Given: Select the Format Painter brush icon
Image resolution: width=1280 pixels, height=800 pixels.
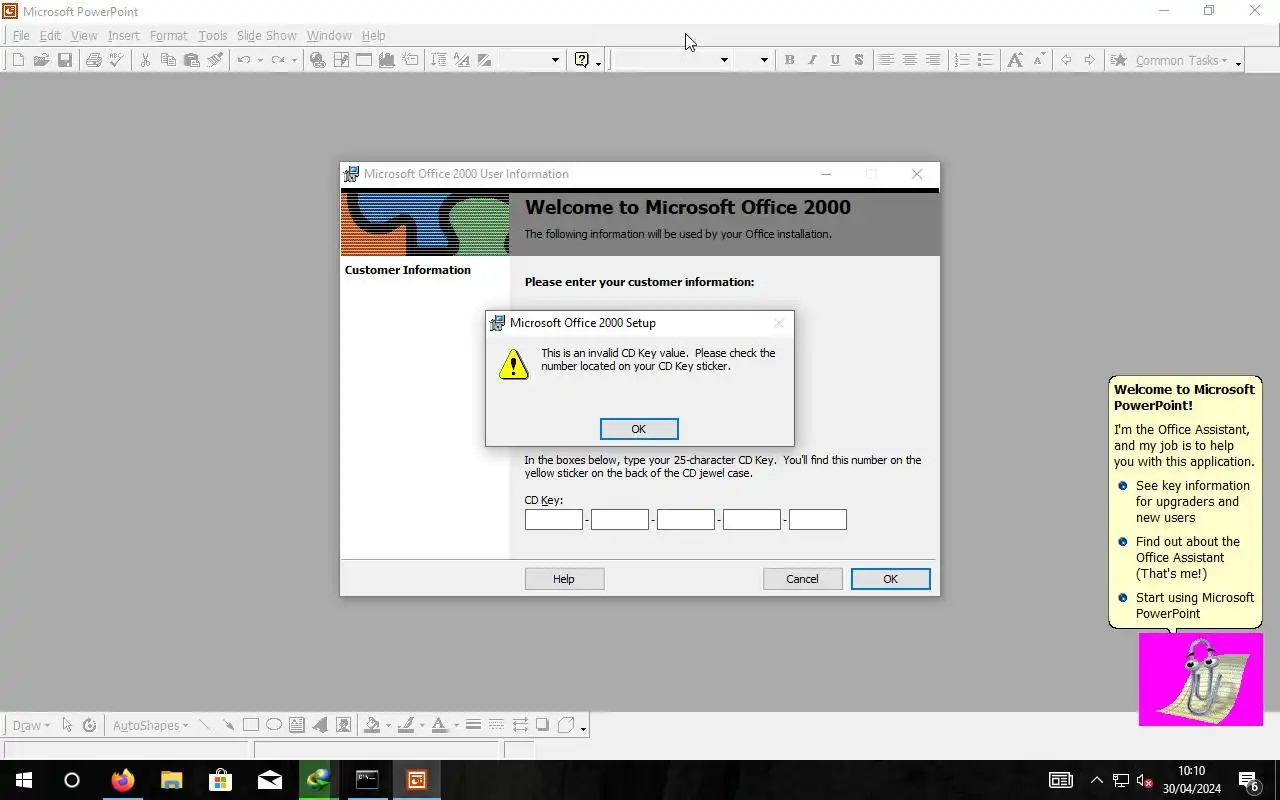Looking at the screenshot, I should (x=215, y=60).
